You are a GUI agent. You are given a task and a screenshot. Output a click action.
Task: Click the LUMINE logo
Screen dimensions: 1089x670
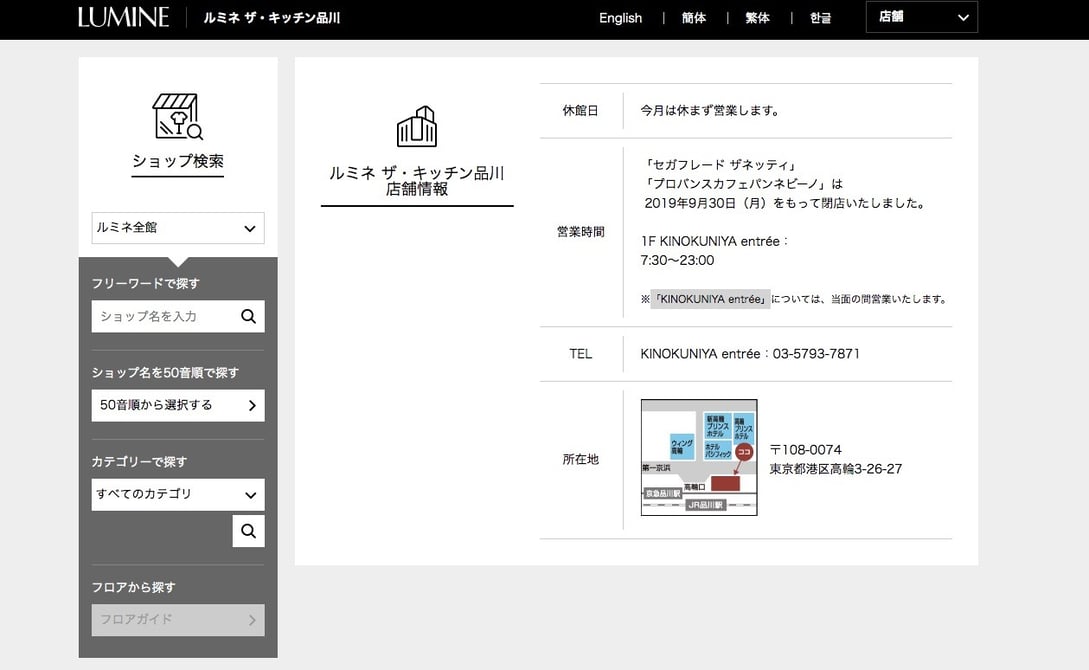click(x=124, y=17)
